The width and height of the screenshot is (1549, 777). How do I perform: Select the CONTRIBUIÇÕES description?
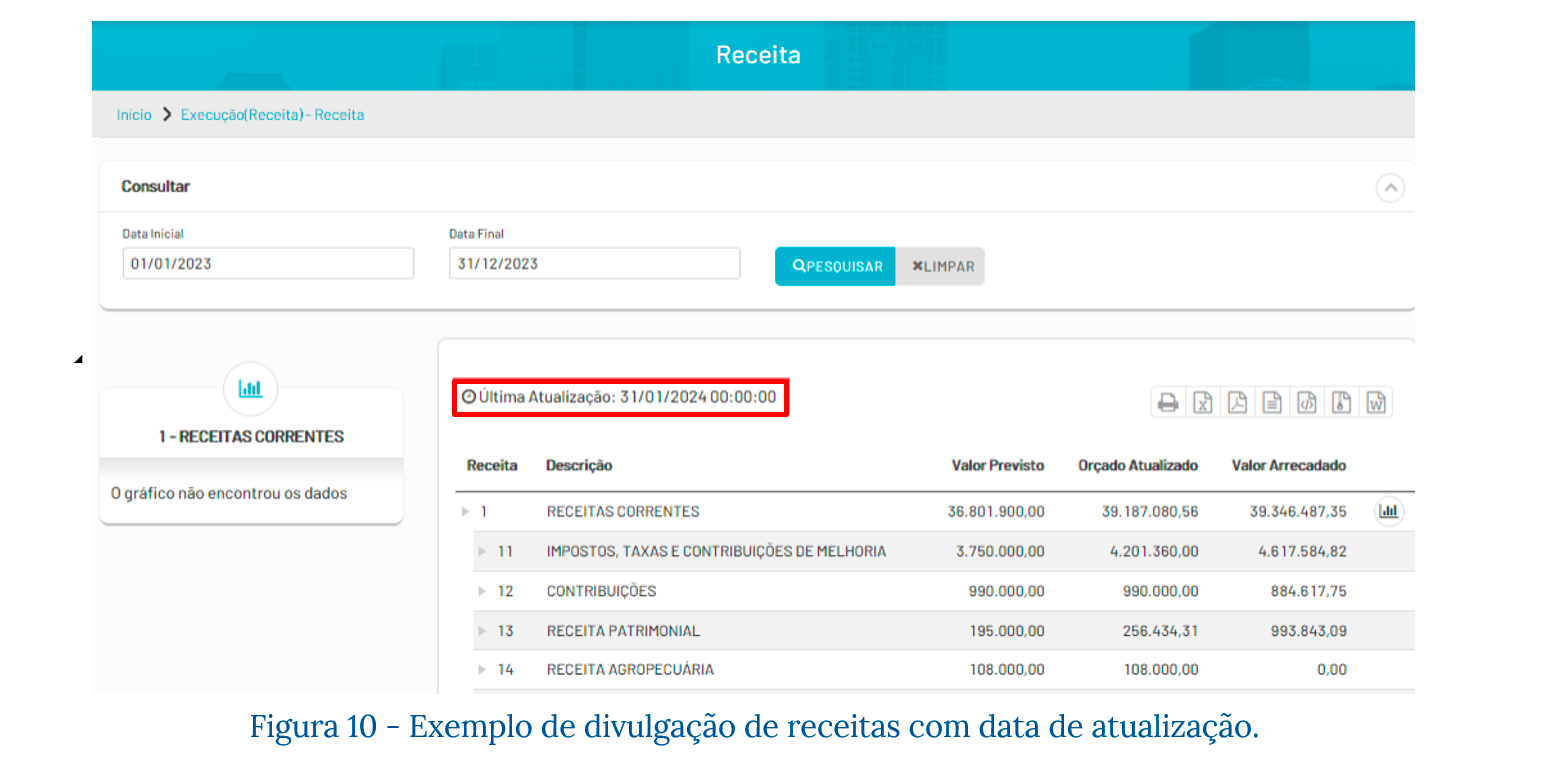pos(601,592)
